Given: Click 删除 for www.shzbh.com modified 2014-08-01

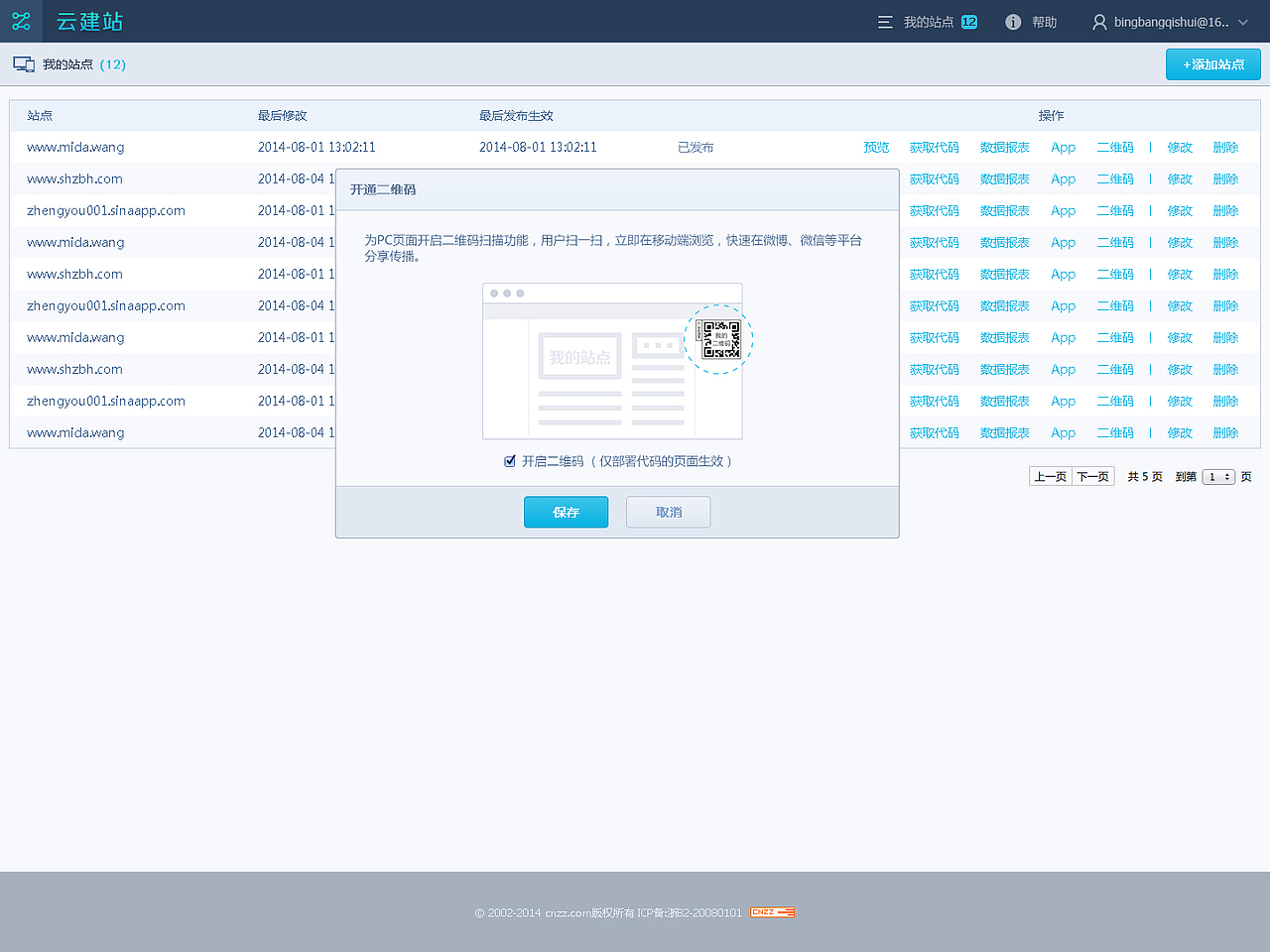Looking at the screenshot, I should click(1225, 274).
